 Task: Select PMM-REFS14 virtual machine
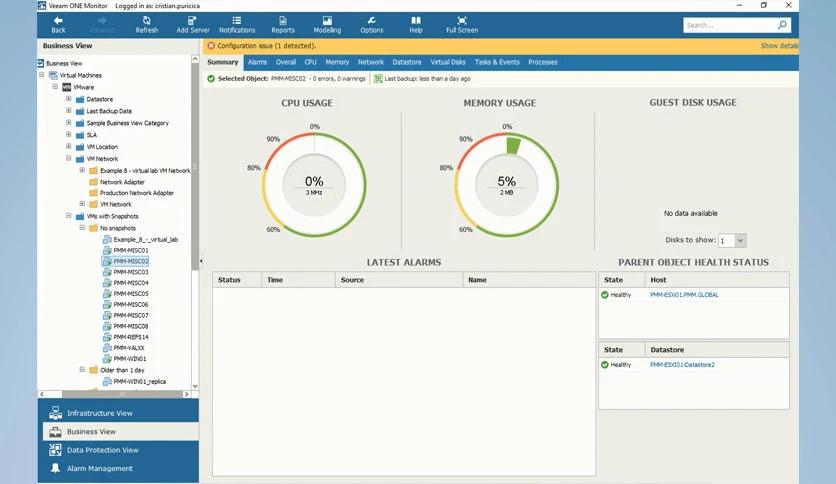coord(131,337)
